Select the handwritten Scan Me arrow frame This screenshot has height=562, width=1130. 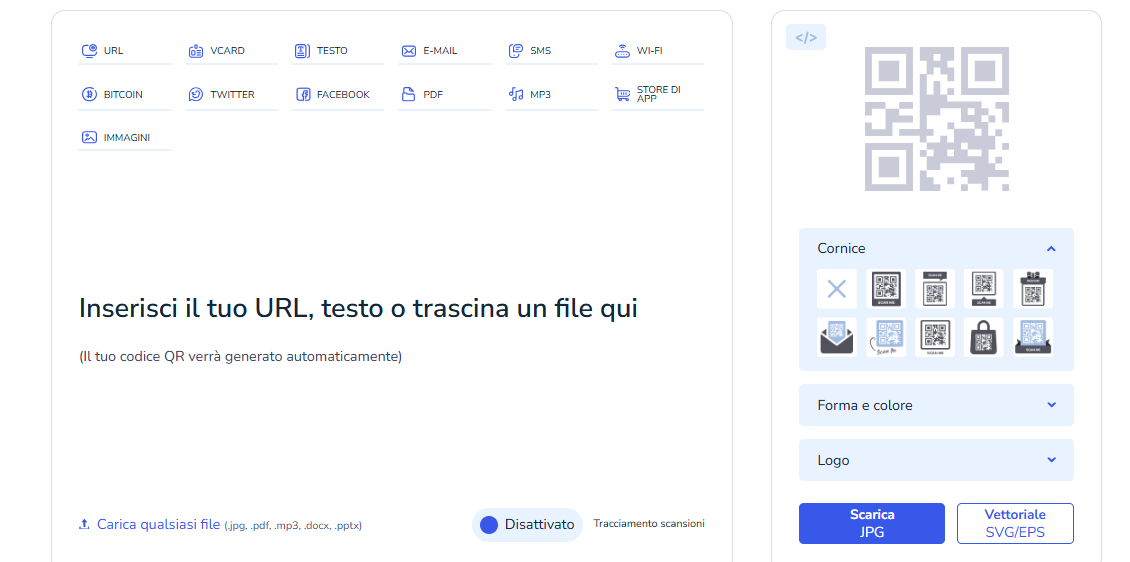pos(886,337)
